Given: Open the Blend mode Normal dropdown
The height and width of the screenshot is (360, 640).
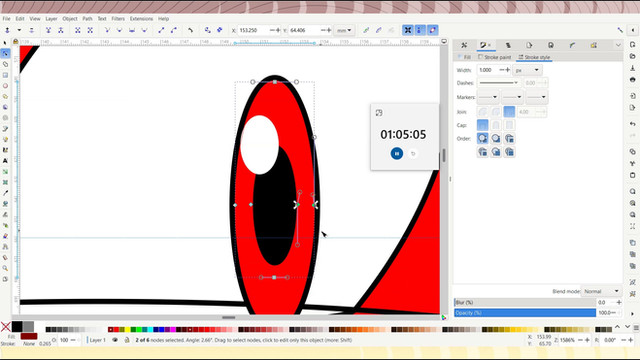Looking at the screenshot, I should 601,291.
